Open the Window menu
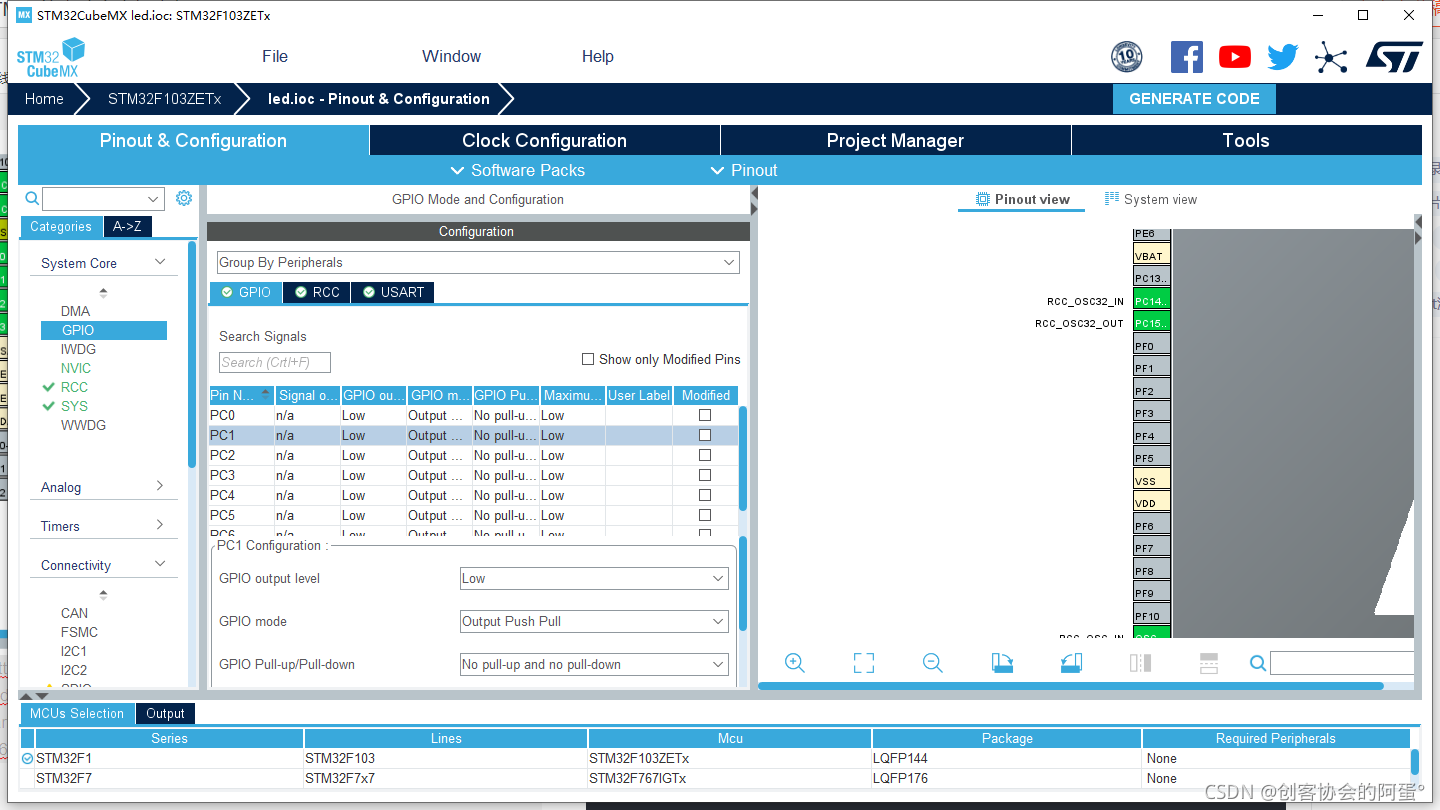This screenshot has width=1440, height=810. point(451,57)
